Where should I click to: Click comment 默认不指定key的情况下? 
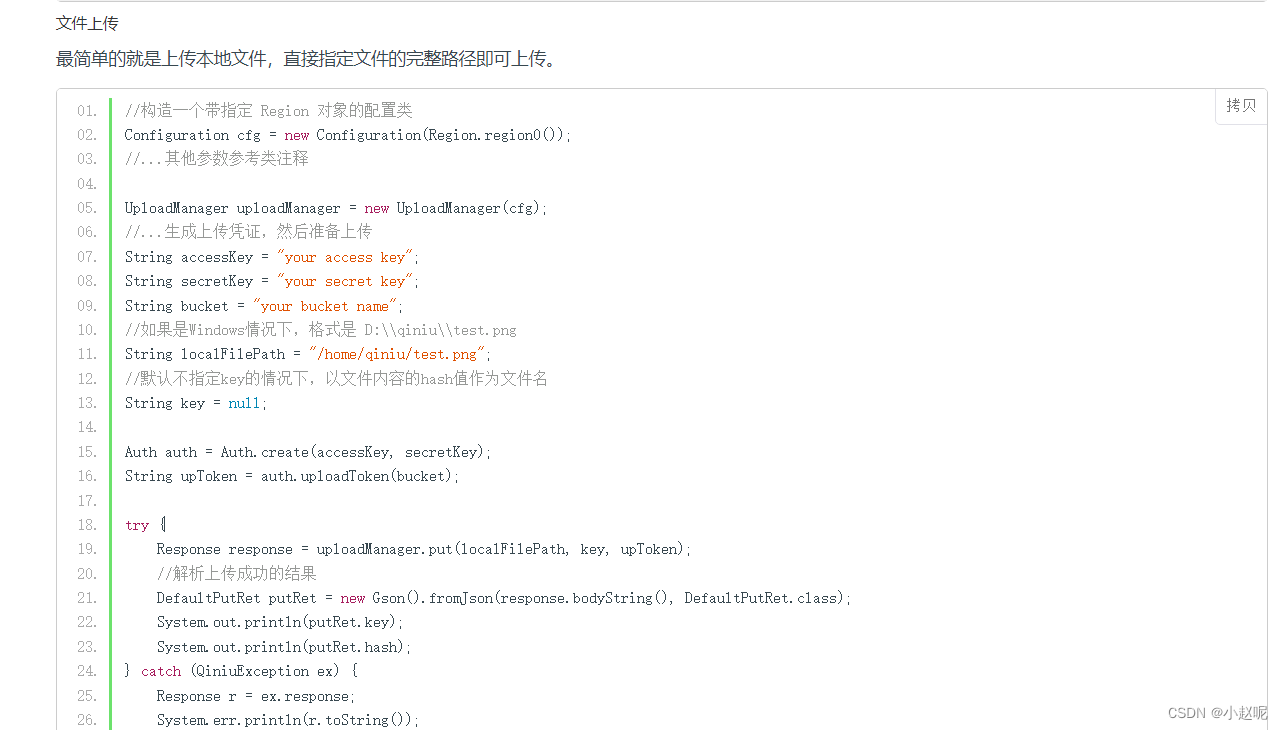pyautogui.click(x=336, y=379)
